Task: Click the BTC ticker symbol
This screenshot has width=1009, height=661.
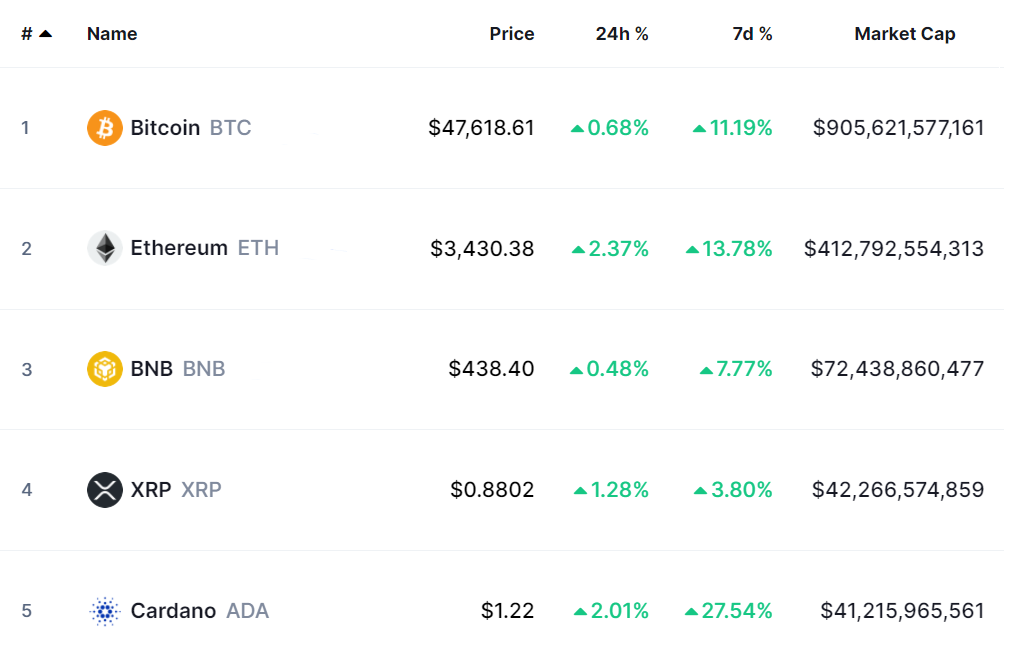Action: click(x=231, y=128)
